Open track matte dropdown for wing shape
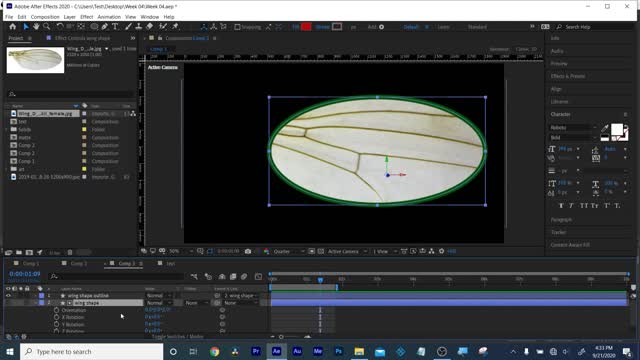The width and height of the screenshot is (640, 360). (x=197, y=303)
